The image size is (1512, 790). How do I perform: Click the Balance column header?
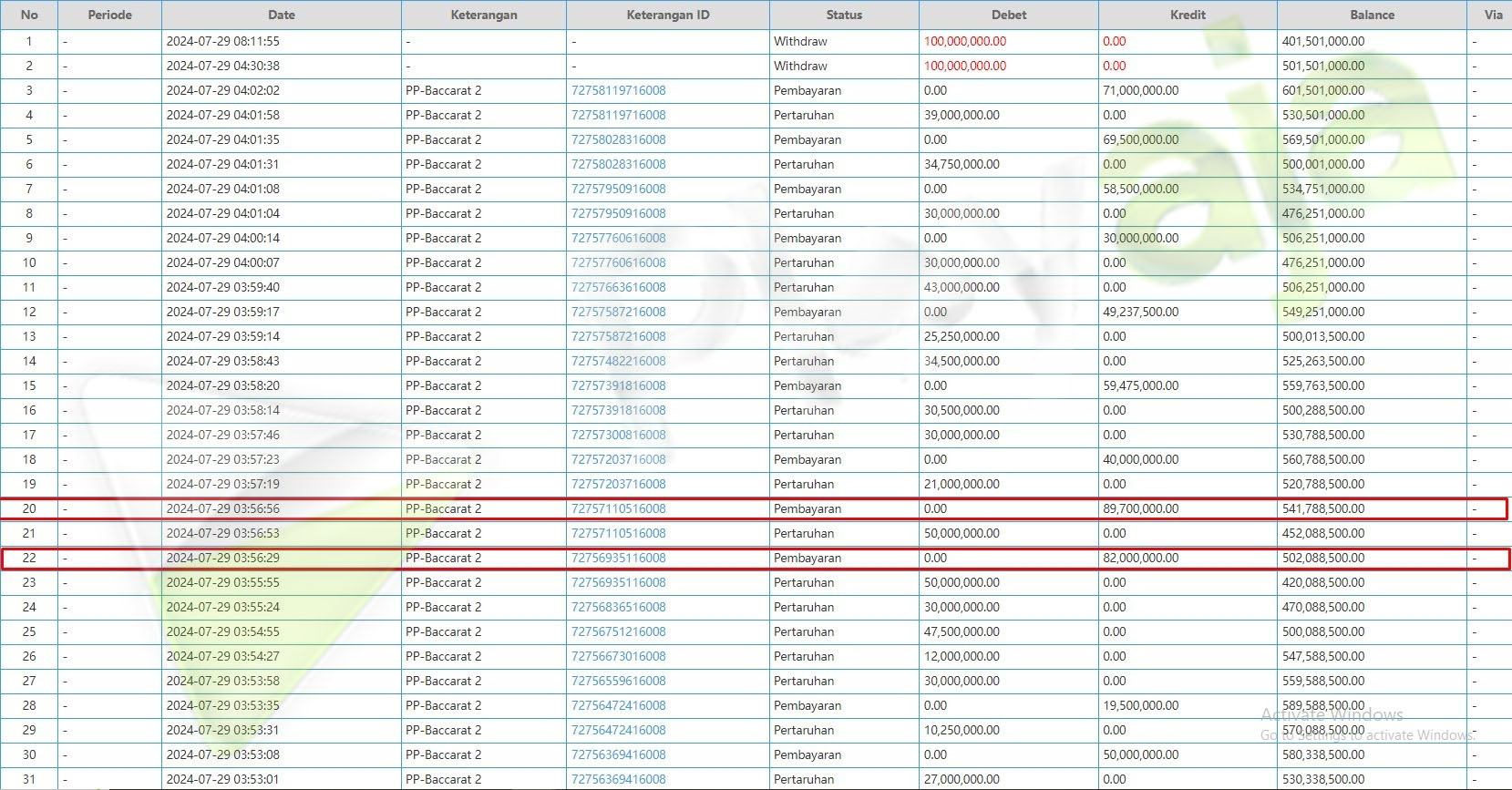point(1372,15)
